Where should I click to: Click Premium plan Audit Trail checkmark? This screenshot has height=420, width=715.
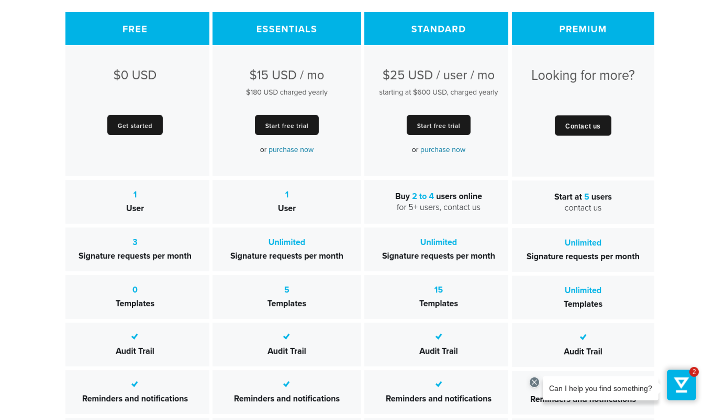click(583, 337)
